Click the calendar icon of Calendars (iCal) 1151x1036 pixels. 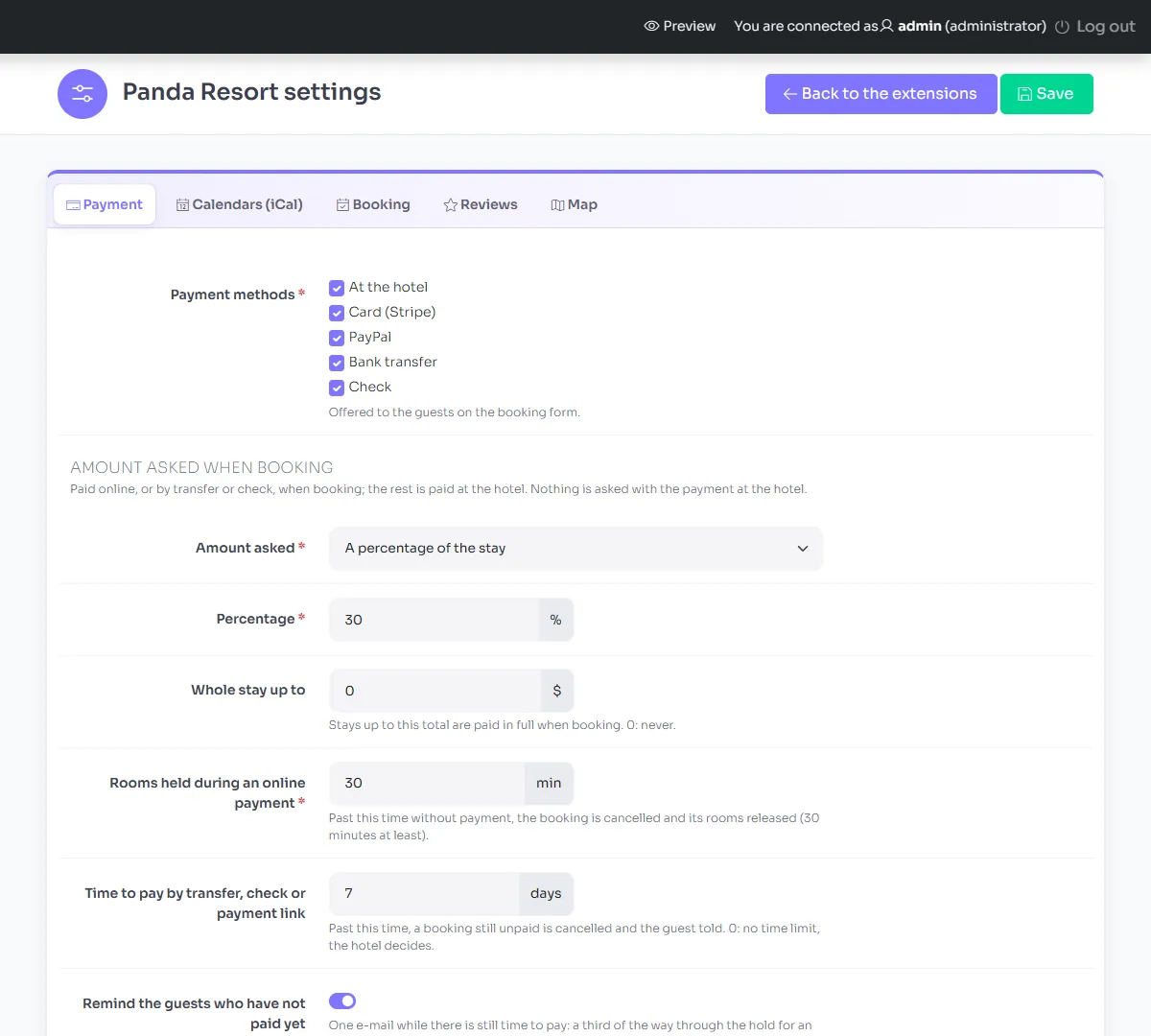(182, 205)
